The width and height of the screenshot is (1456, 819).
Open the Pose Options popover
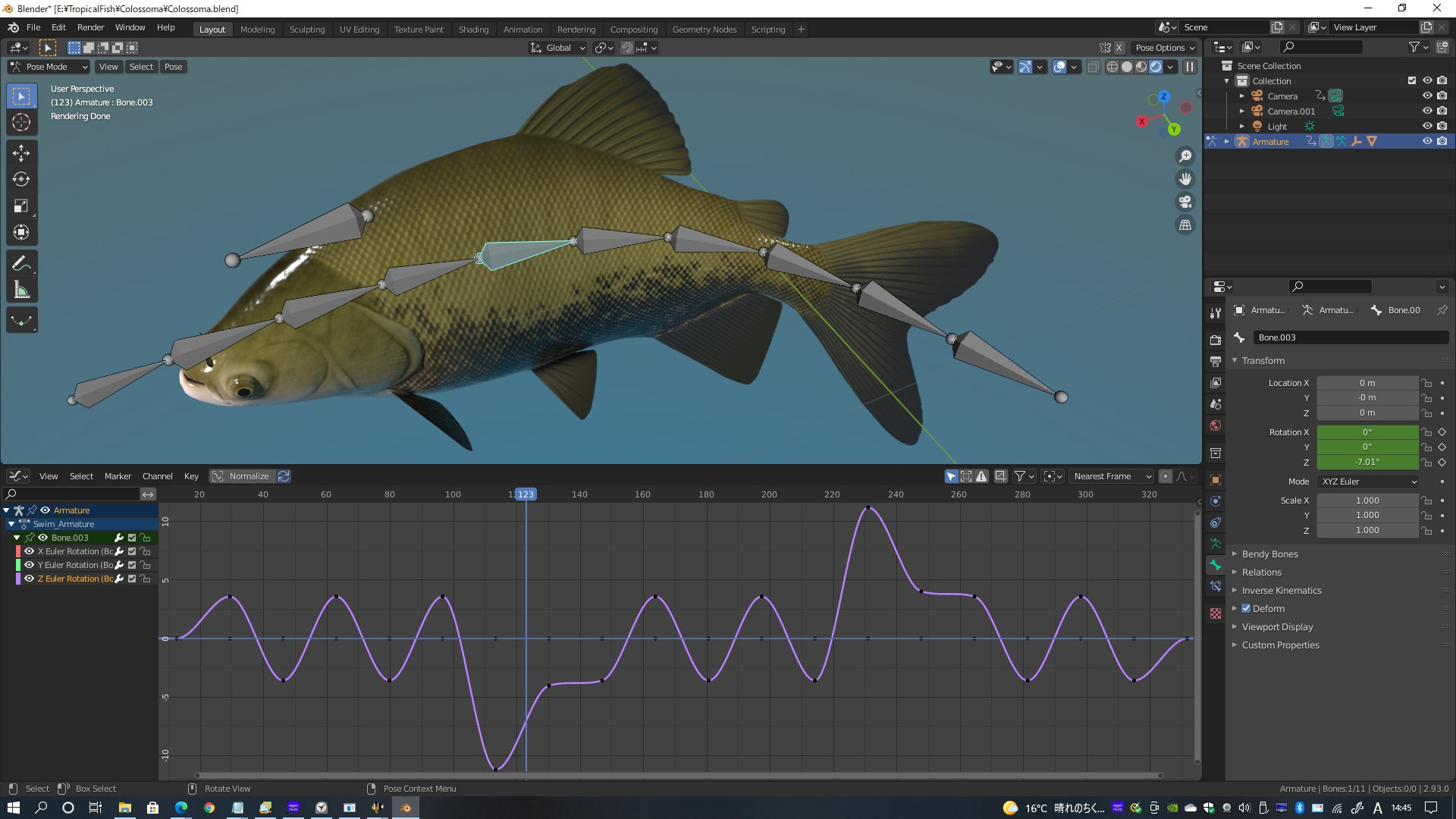(1164, 48)
